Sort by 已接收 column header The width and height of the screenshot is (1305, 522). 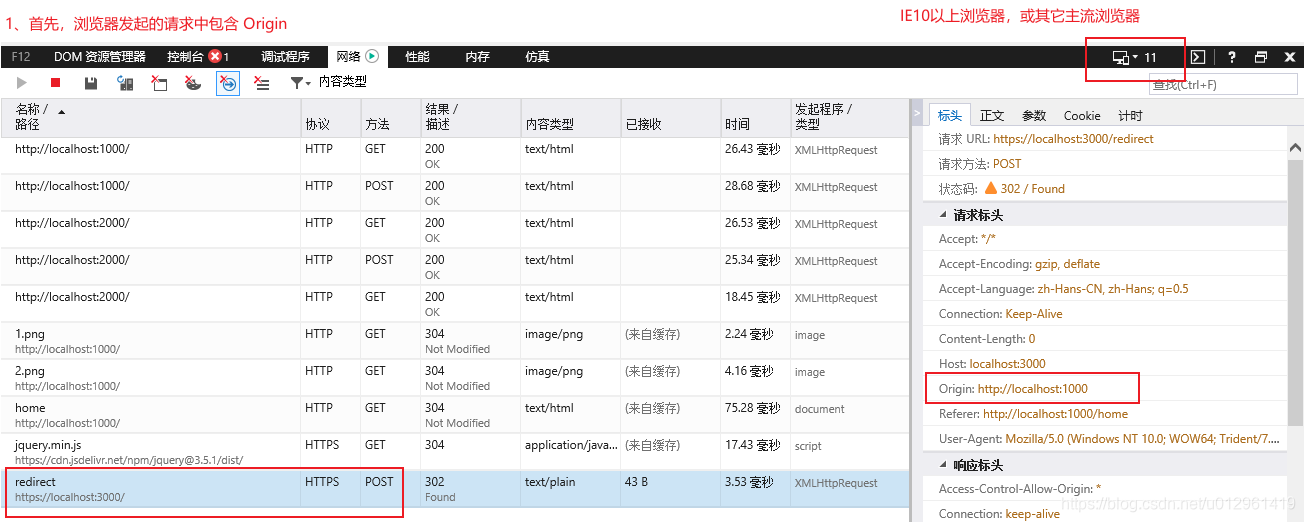pyautogui.click(x=670, y=117)
